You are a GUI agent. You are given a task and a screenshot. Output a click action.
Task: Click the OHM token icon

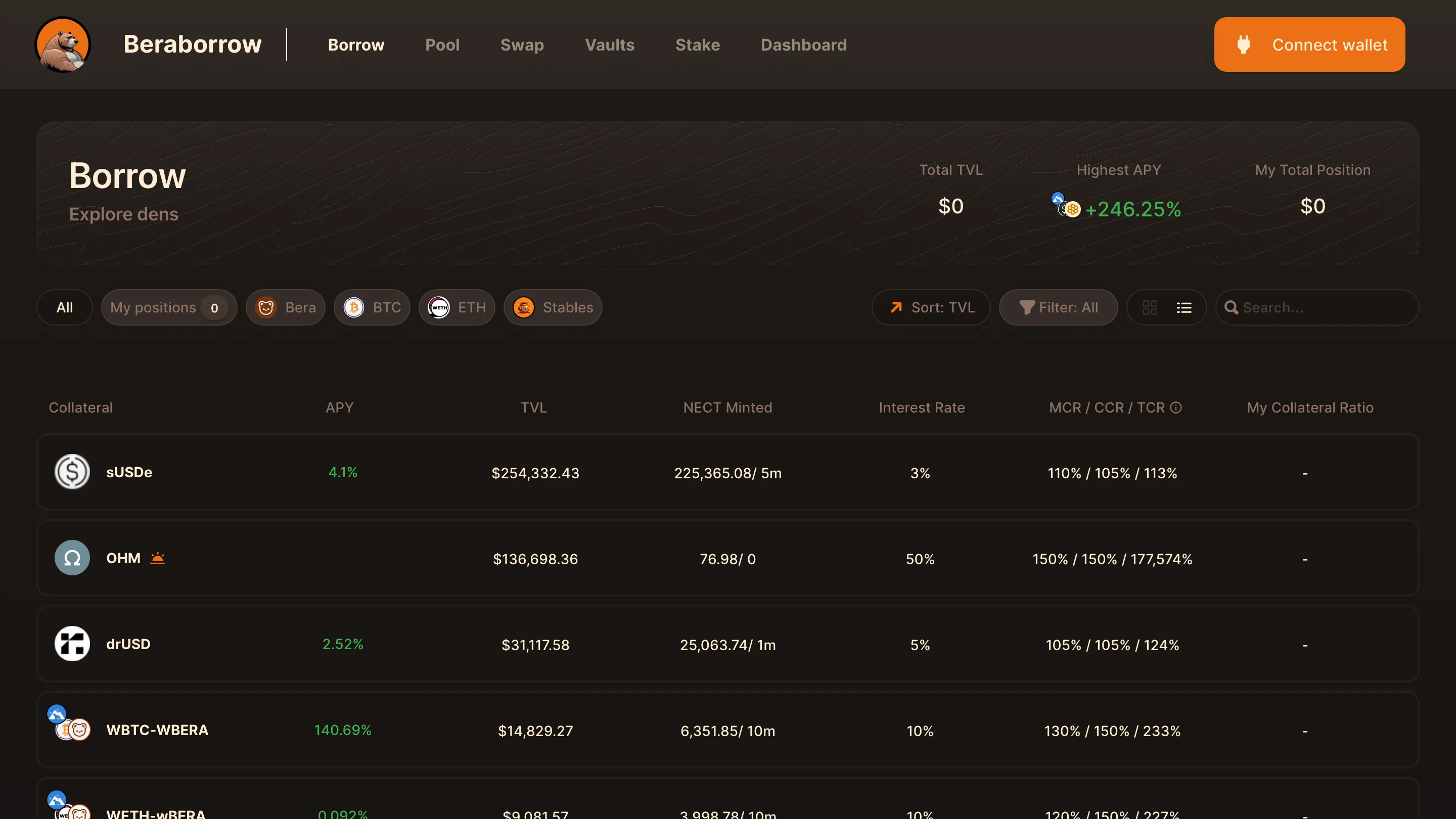pos(72,558)
